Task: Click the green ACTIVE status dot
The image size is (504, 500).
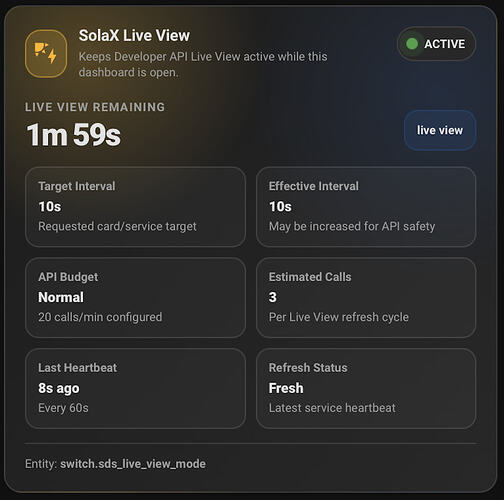Action: [412, 44]
